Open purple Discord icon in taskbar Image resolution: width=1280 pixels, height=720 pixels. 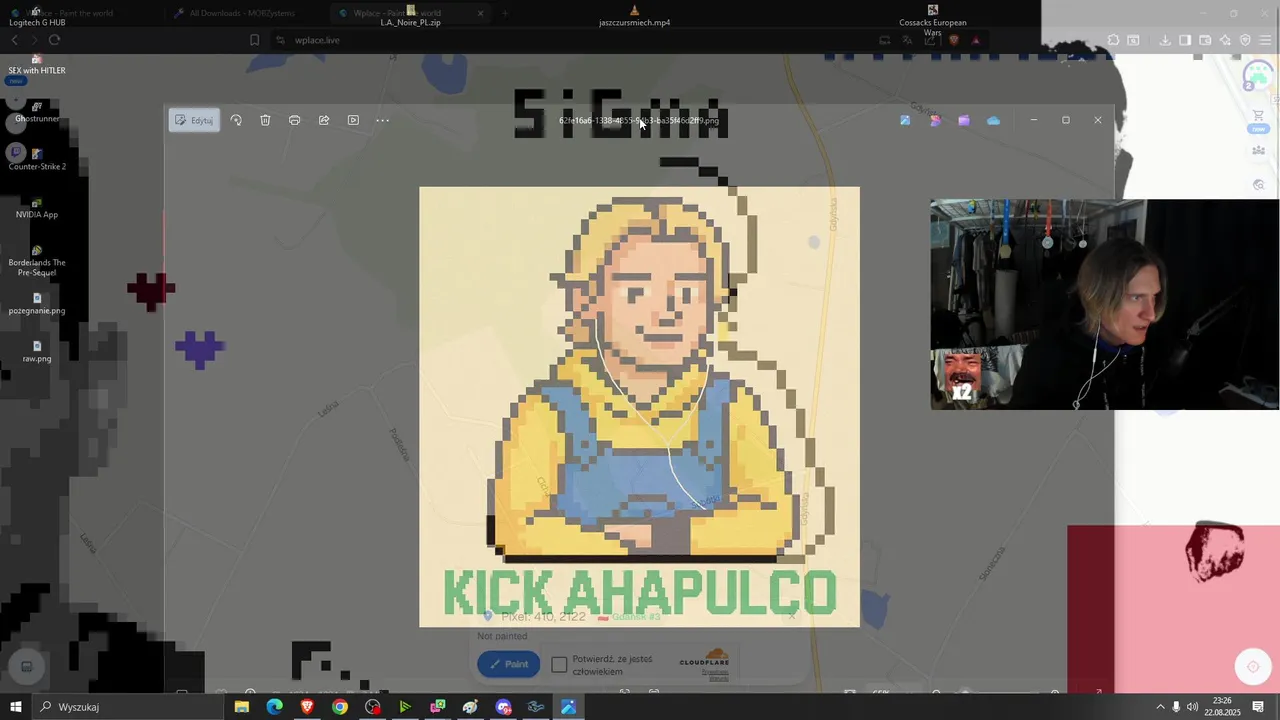coord(503,707)
